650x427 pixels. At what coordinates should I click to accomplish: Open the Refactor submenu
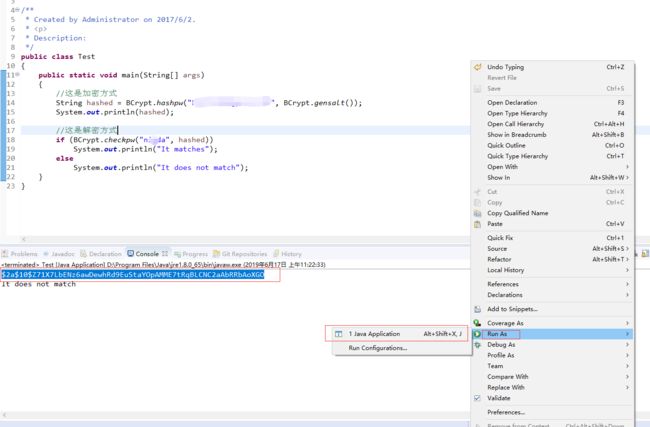click(553, 260)
